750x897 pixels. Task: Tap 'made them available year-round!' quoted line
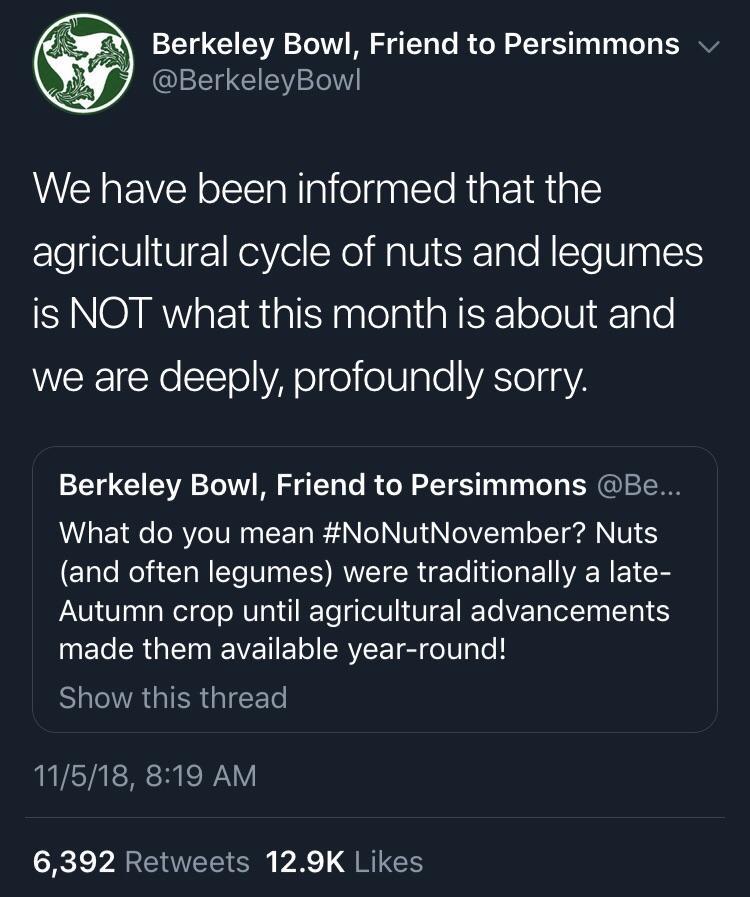point(283,649)
